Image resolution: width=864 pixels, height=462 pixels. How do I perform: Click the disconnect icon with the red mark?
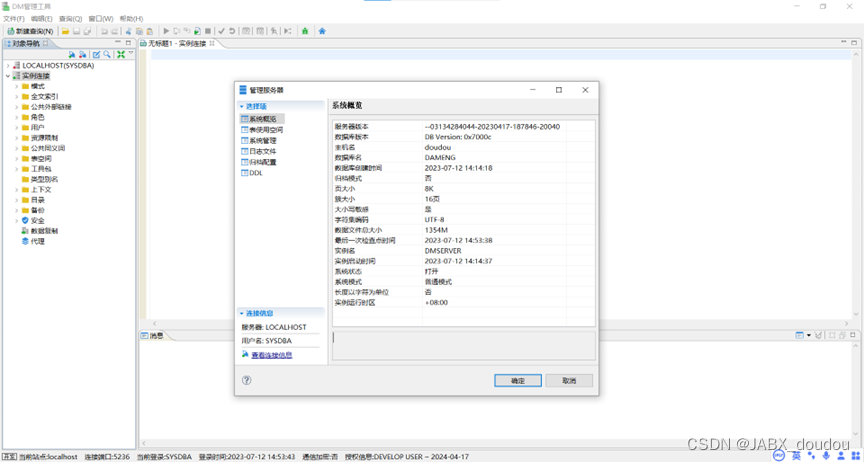82,54
